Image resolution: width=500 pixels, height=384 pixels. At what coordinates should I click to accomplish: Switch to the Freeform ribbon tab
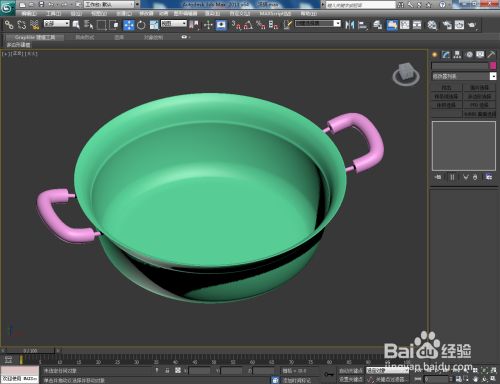(85, 37)
